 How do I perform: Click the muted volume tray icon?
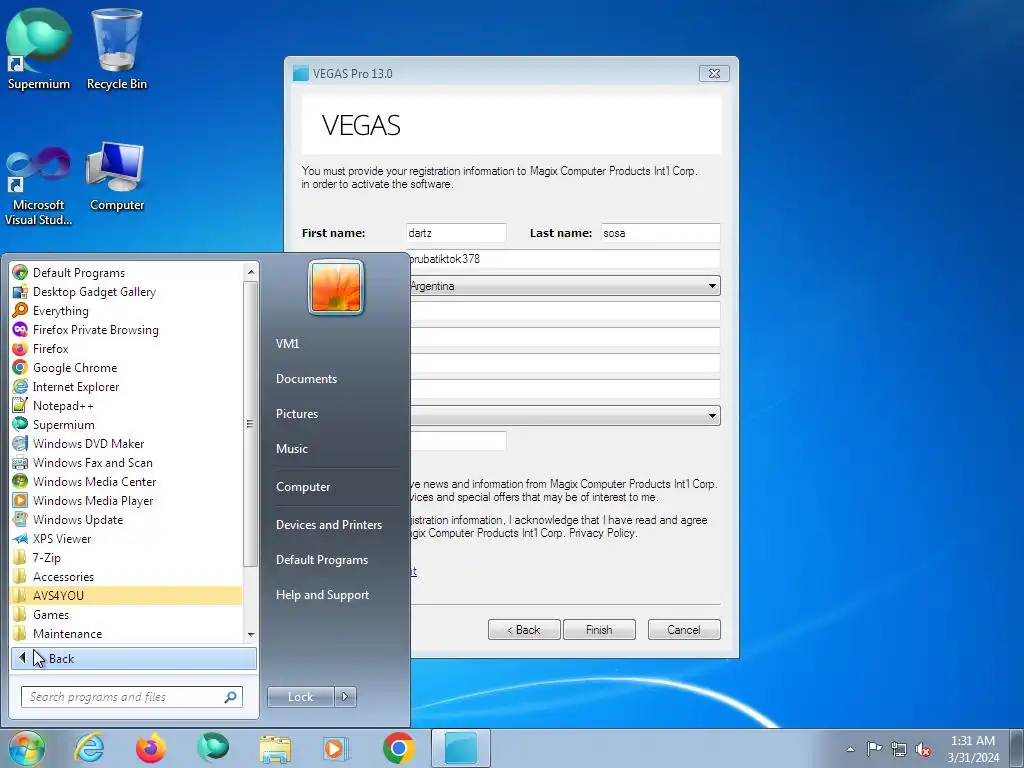(923, 749)
